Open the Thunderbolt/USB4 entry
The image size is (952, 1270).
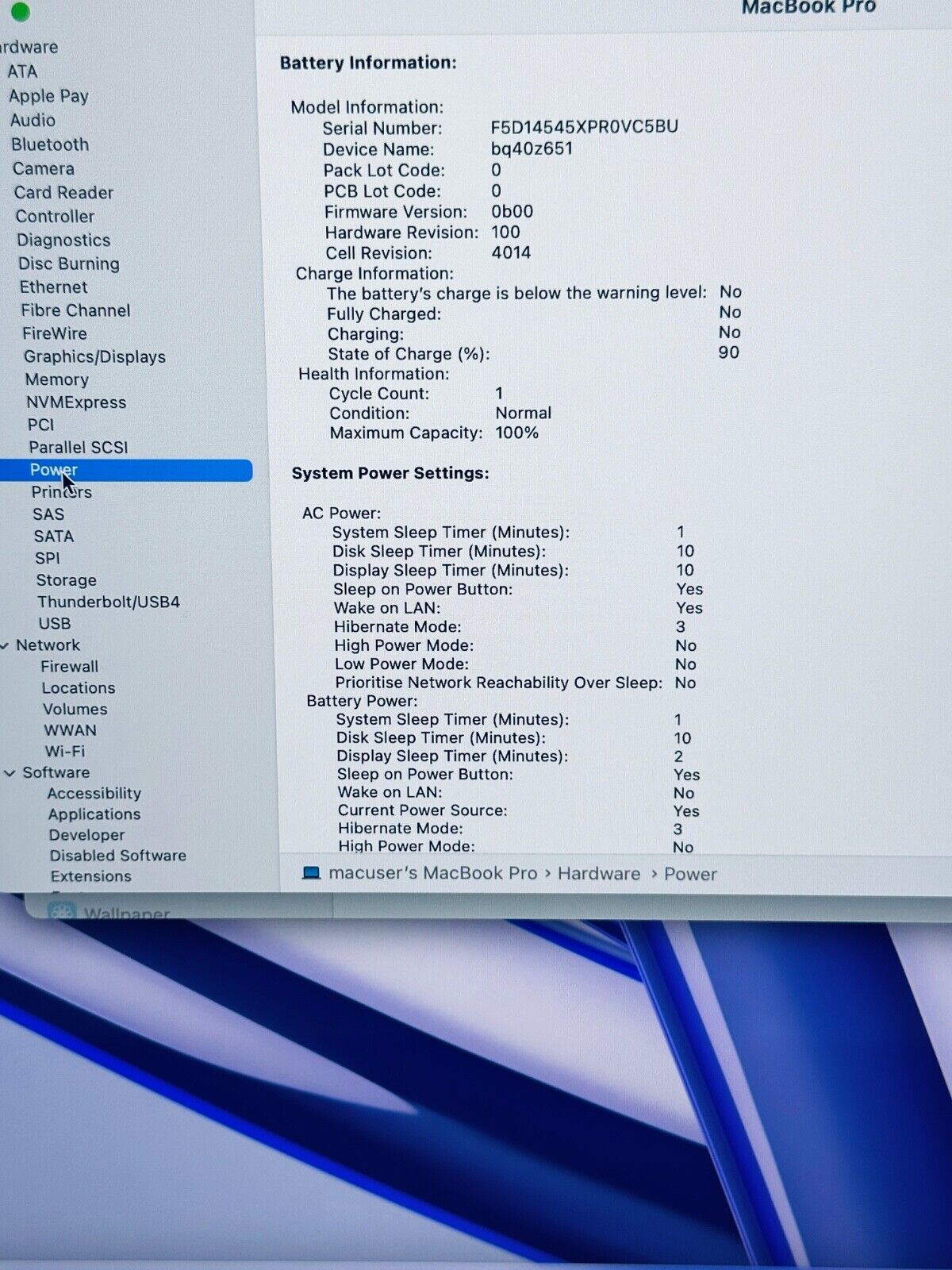[108, 602]
